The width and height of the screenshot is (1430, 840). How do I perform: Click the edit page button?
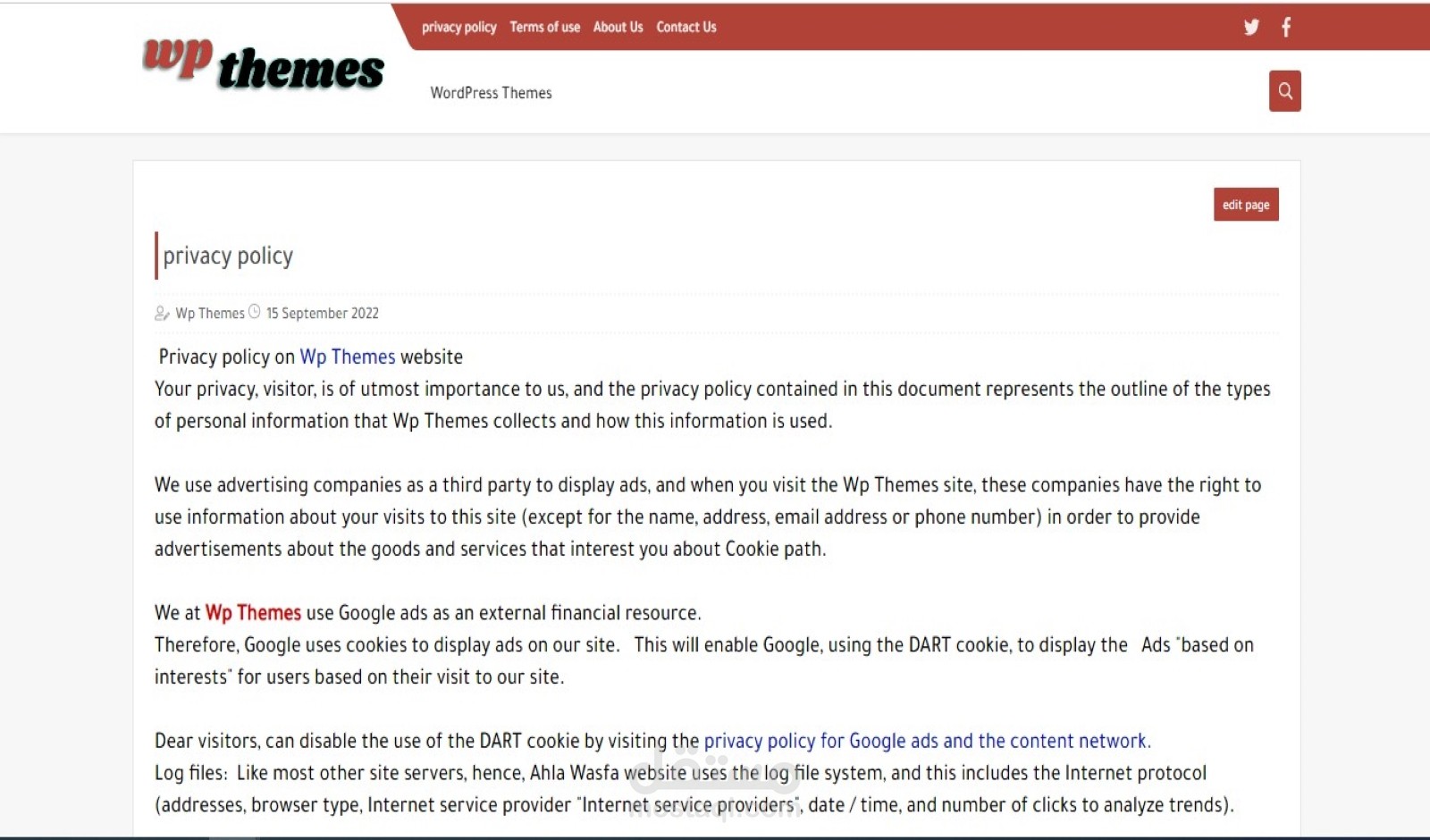[x=1246, y=205]
